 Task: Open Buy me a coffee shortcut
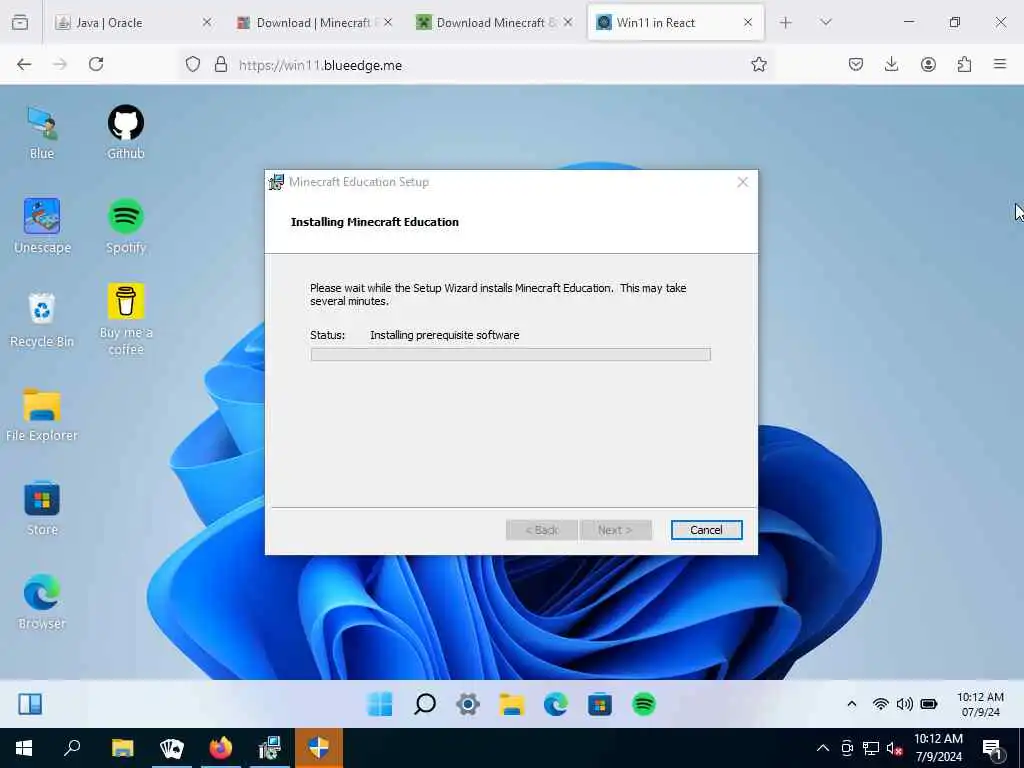coord(125,320)
